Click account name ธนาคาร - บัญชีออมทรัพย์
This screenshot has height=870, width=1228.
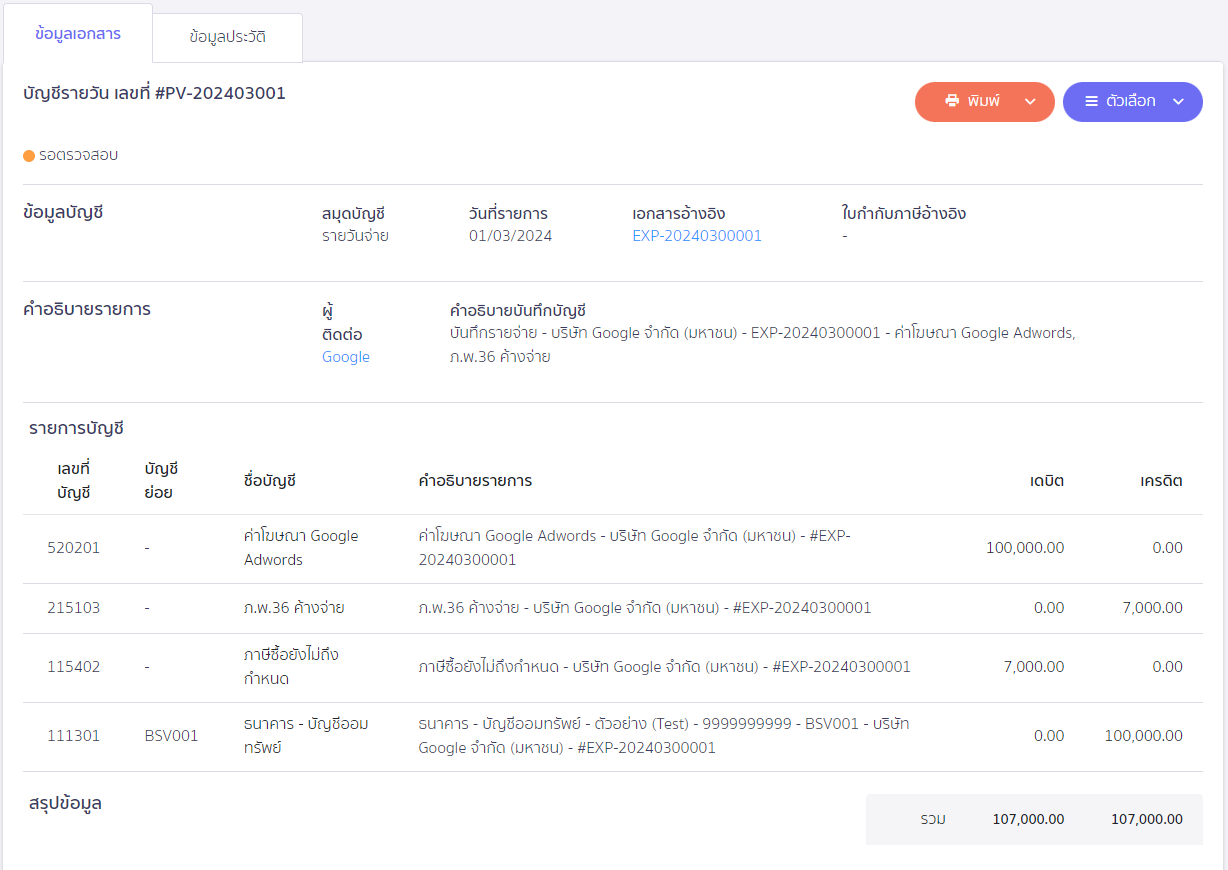(306, 736)
